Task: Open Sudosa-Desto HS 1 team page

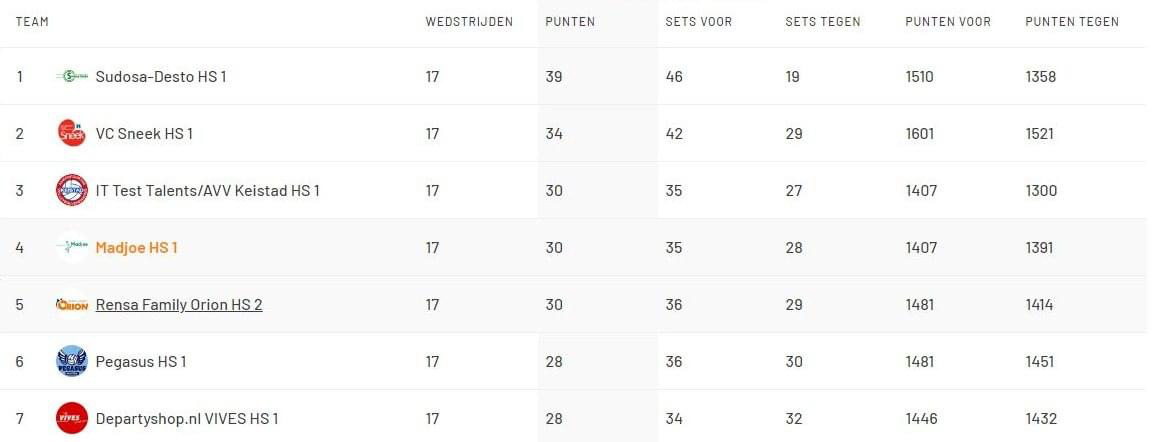Action: (x=161, y=77)
